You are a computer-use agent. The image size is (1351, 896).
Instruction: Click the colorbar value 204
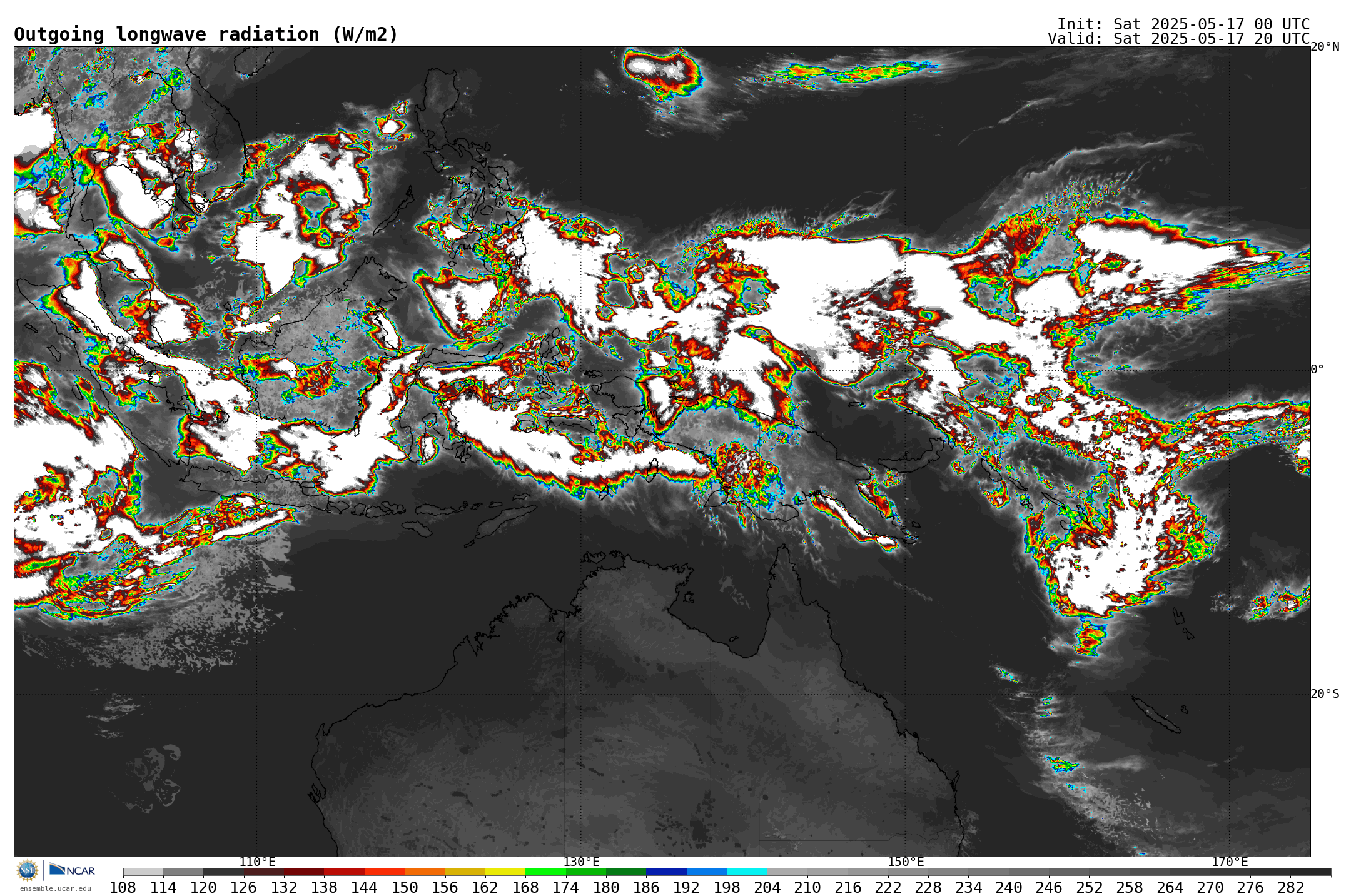click(767, 887)
